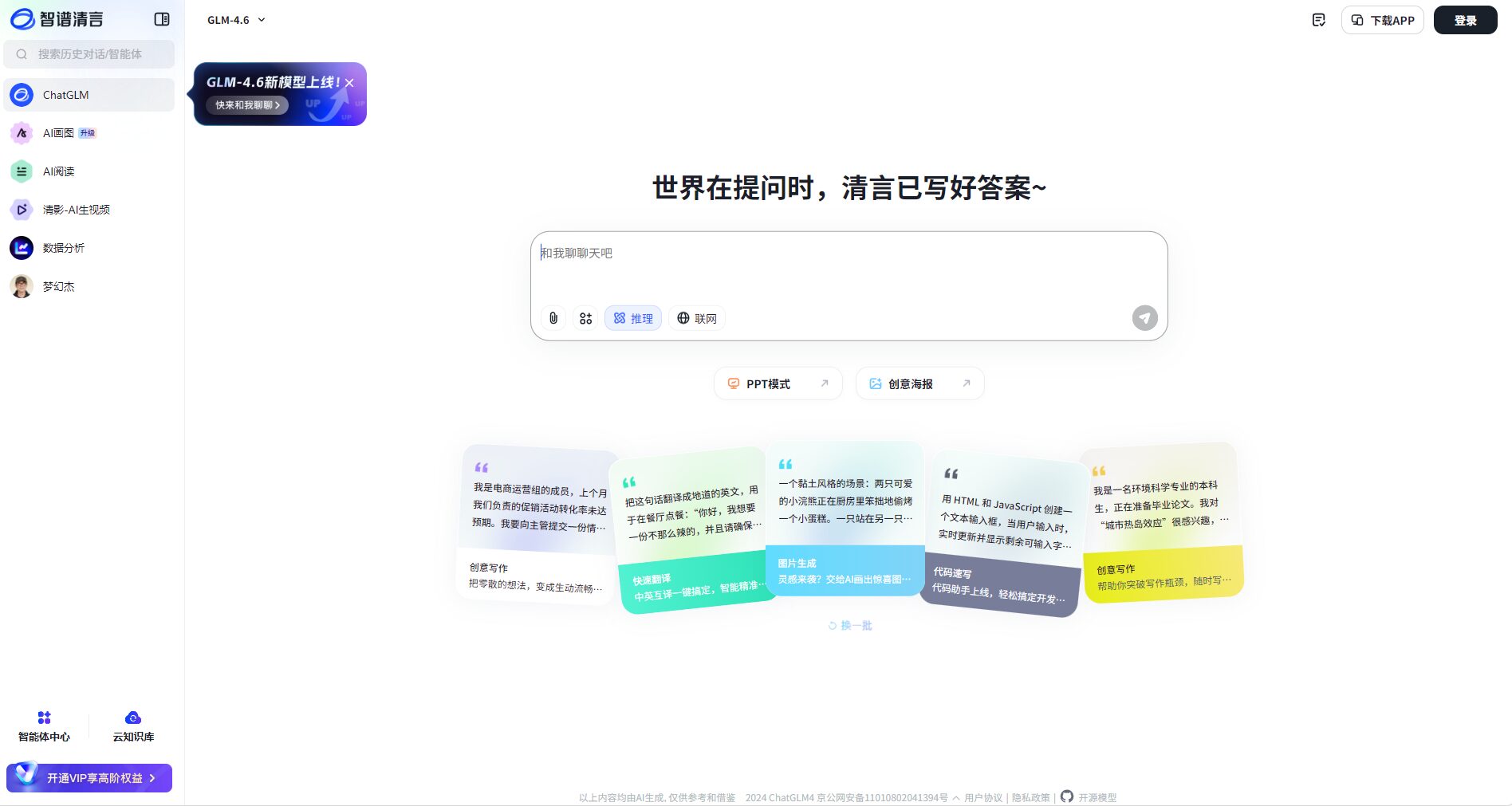Click the send message arrow button
The image size is (1512, 806).
point(1144,318)
